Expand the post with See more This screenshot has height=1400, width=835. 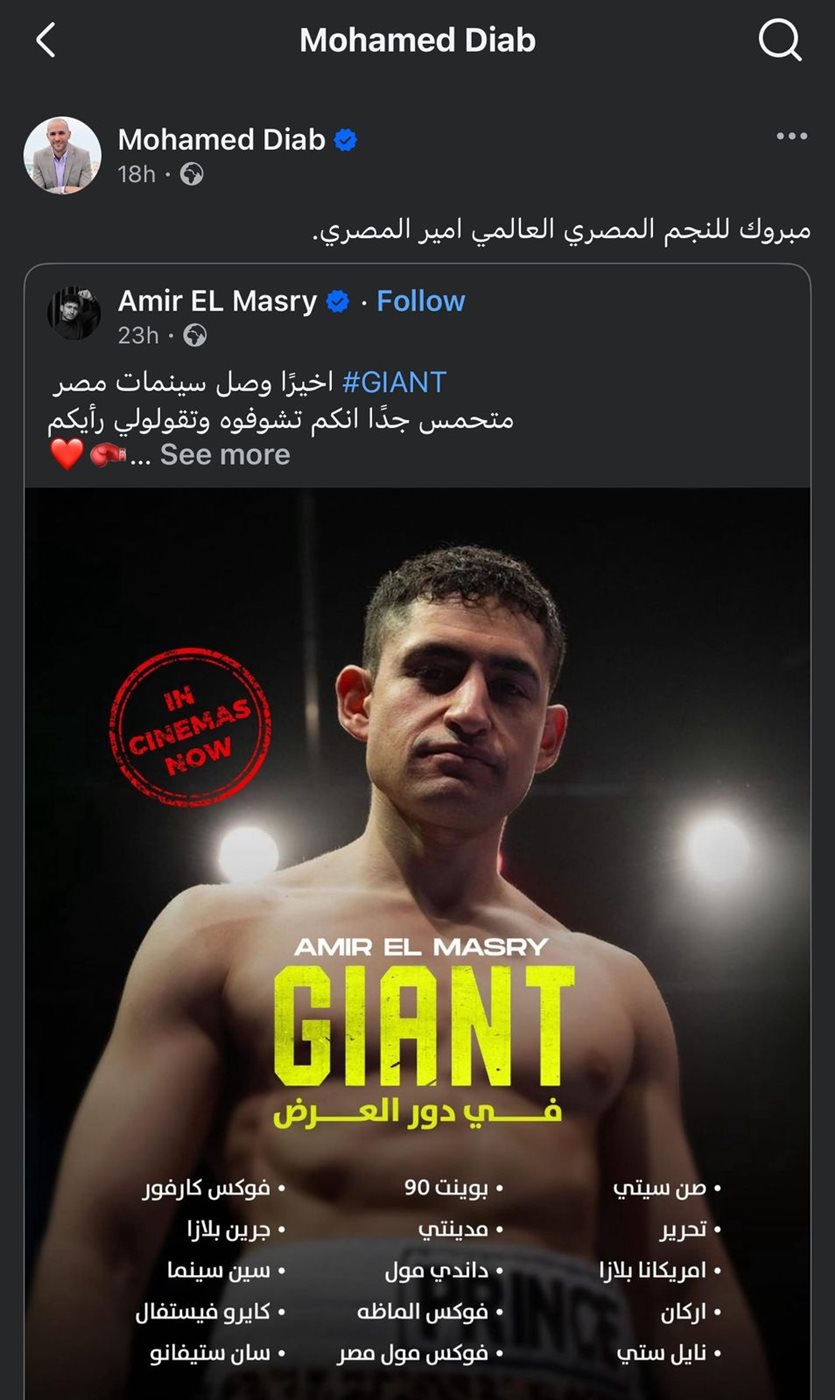pos(225,455)
